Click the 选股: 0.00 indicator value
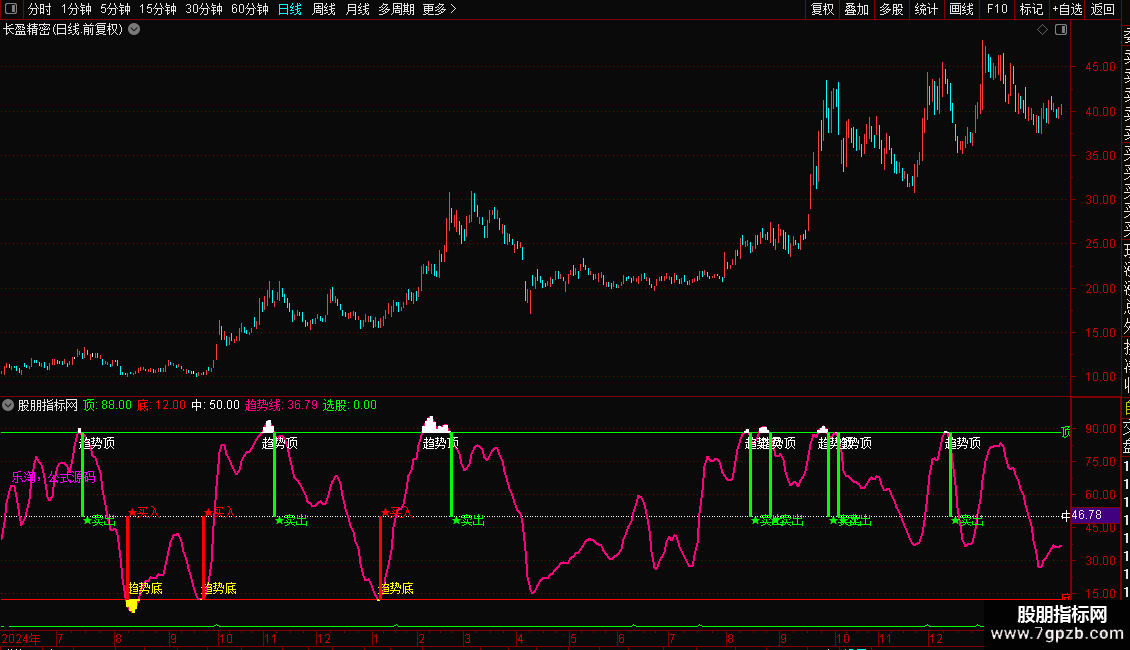Screen dimensions: 1130x650 [x=350, y=405]
